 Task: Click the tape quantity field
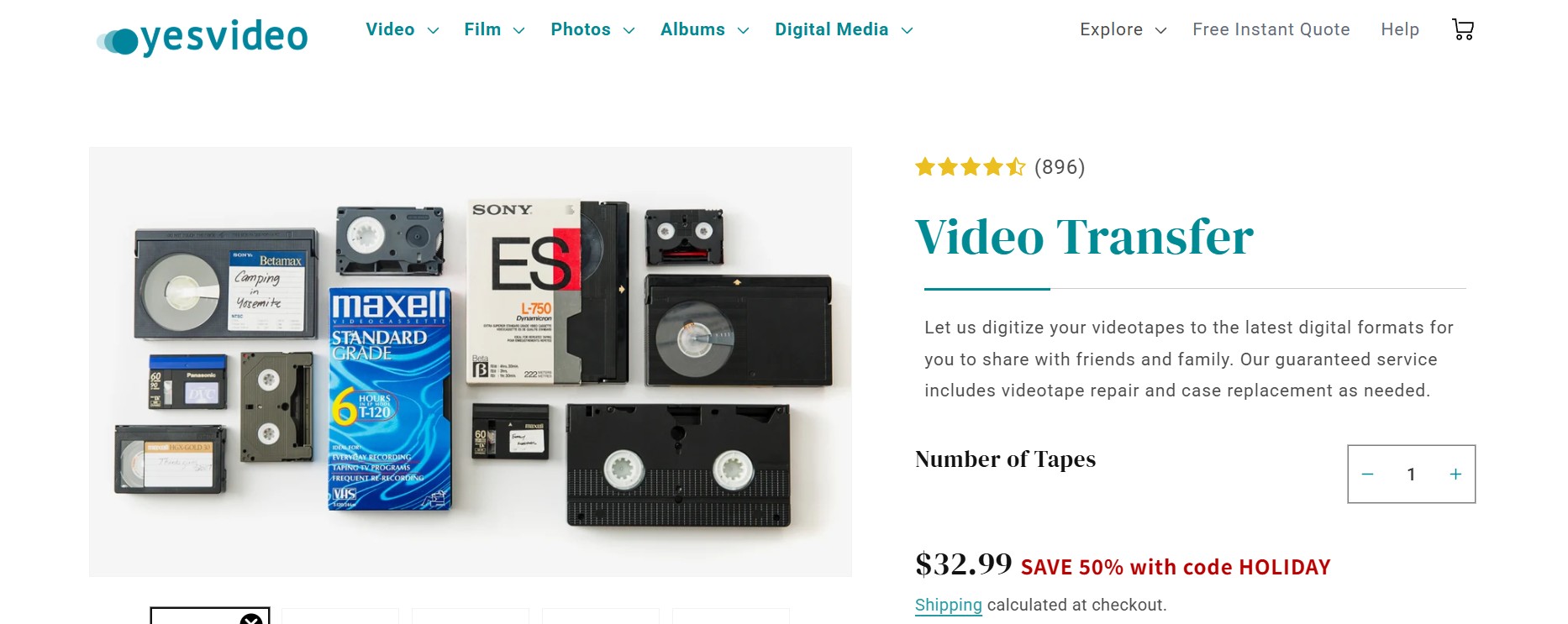point(1412,475)
